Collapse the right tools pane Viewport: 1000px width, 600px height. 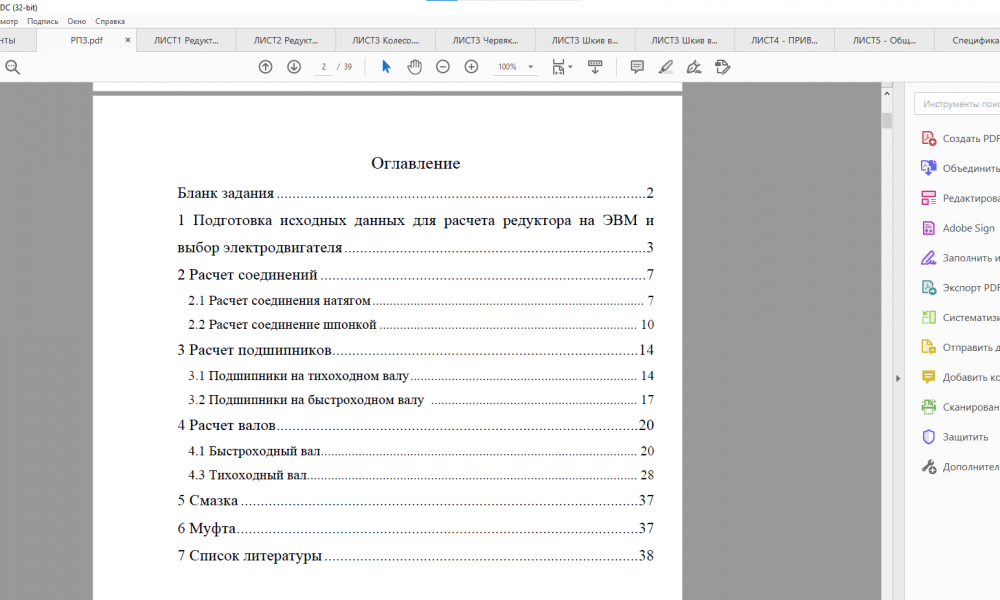click(x=897, y=378)
